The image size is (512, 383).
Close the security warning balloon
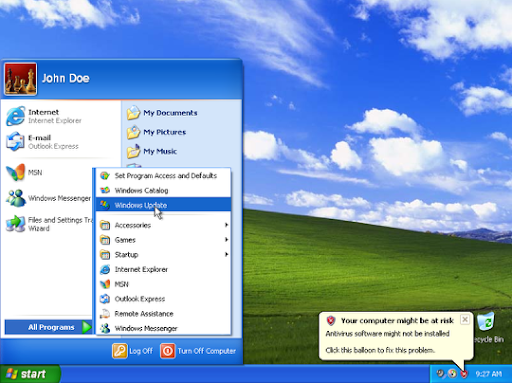[465, 320]
